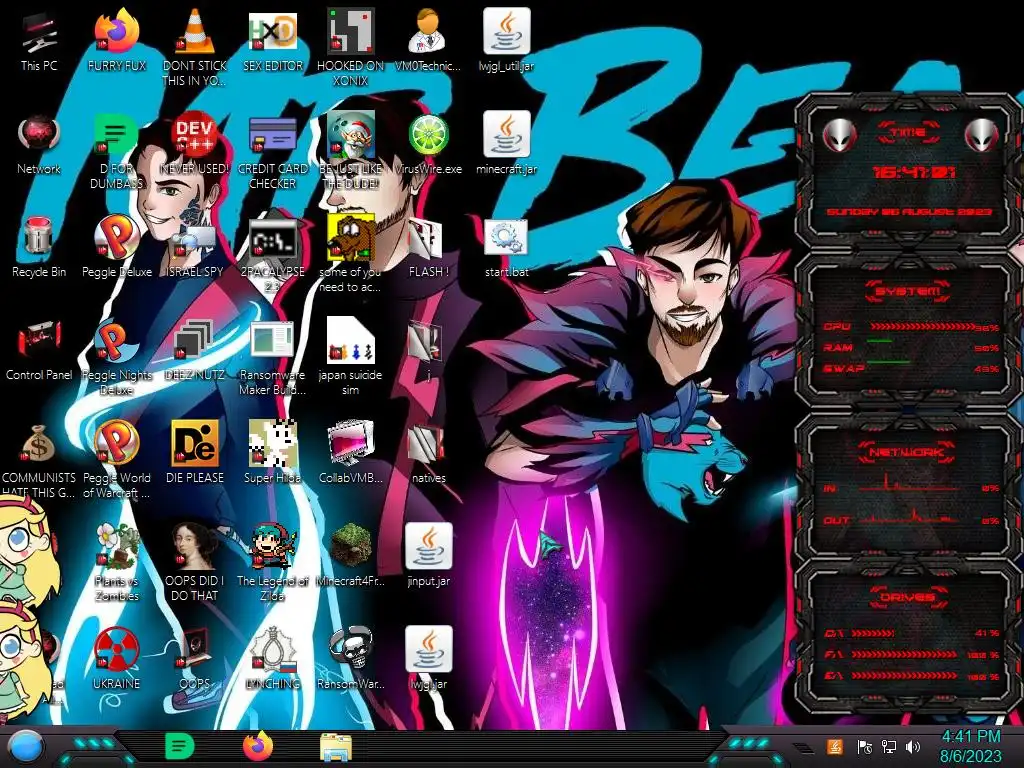Image resolution: width=1024 pixels, height=768 pixels.
Task: Select the VLC cone shortcut icon
Action: 195,31
